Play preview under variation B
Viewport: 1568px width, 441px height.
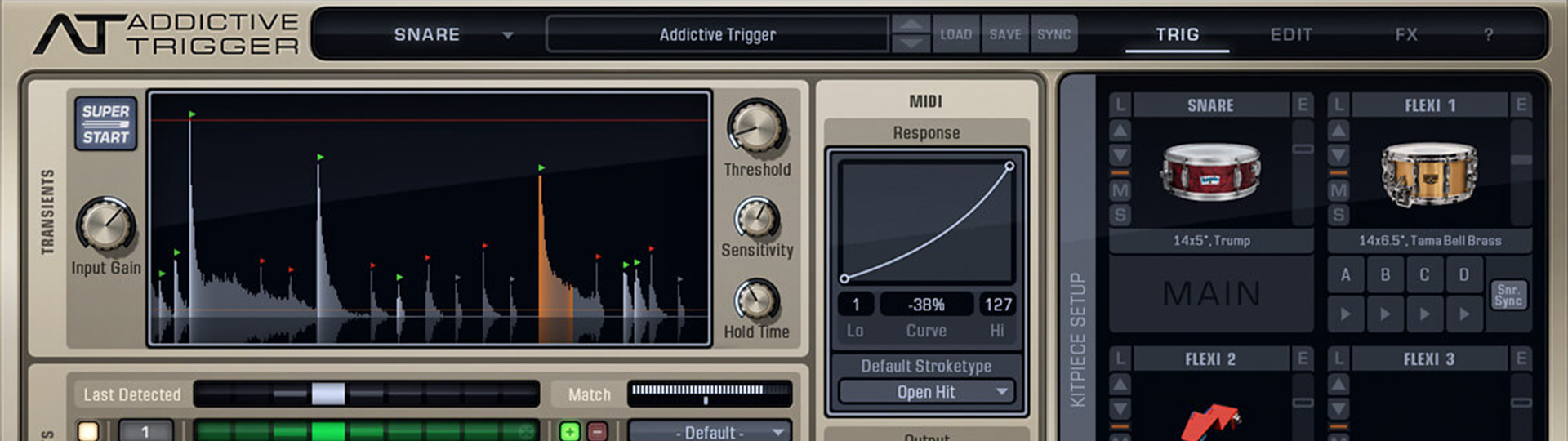pos(1384,314)
